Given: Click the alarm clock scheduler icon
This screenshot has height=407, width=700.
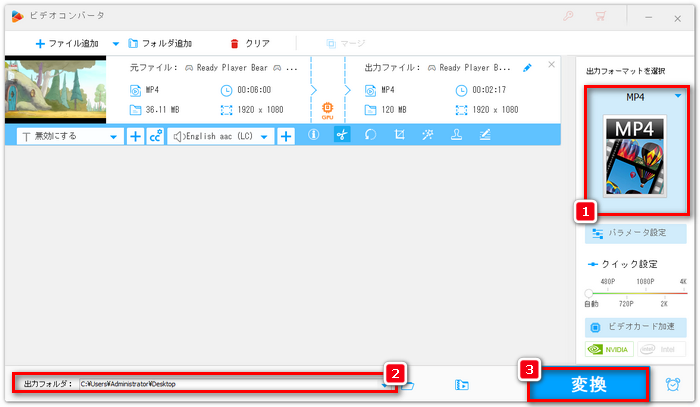Looking at the screenshot, I should [x=674, y=384].
